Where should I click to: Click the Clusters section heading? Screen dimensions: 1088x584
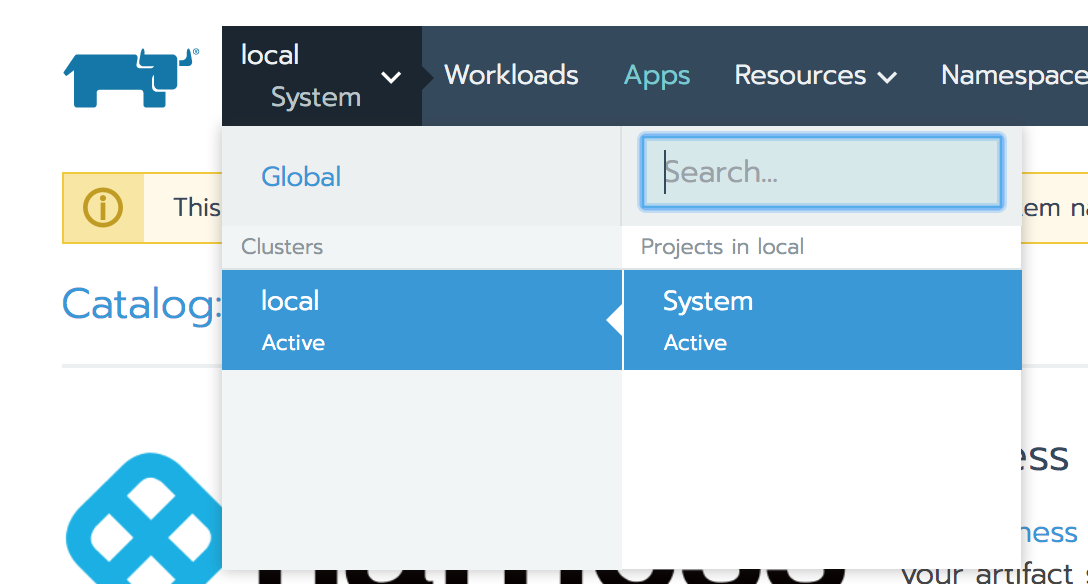pos(282,247)
